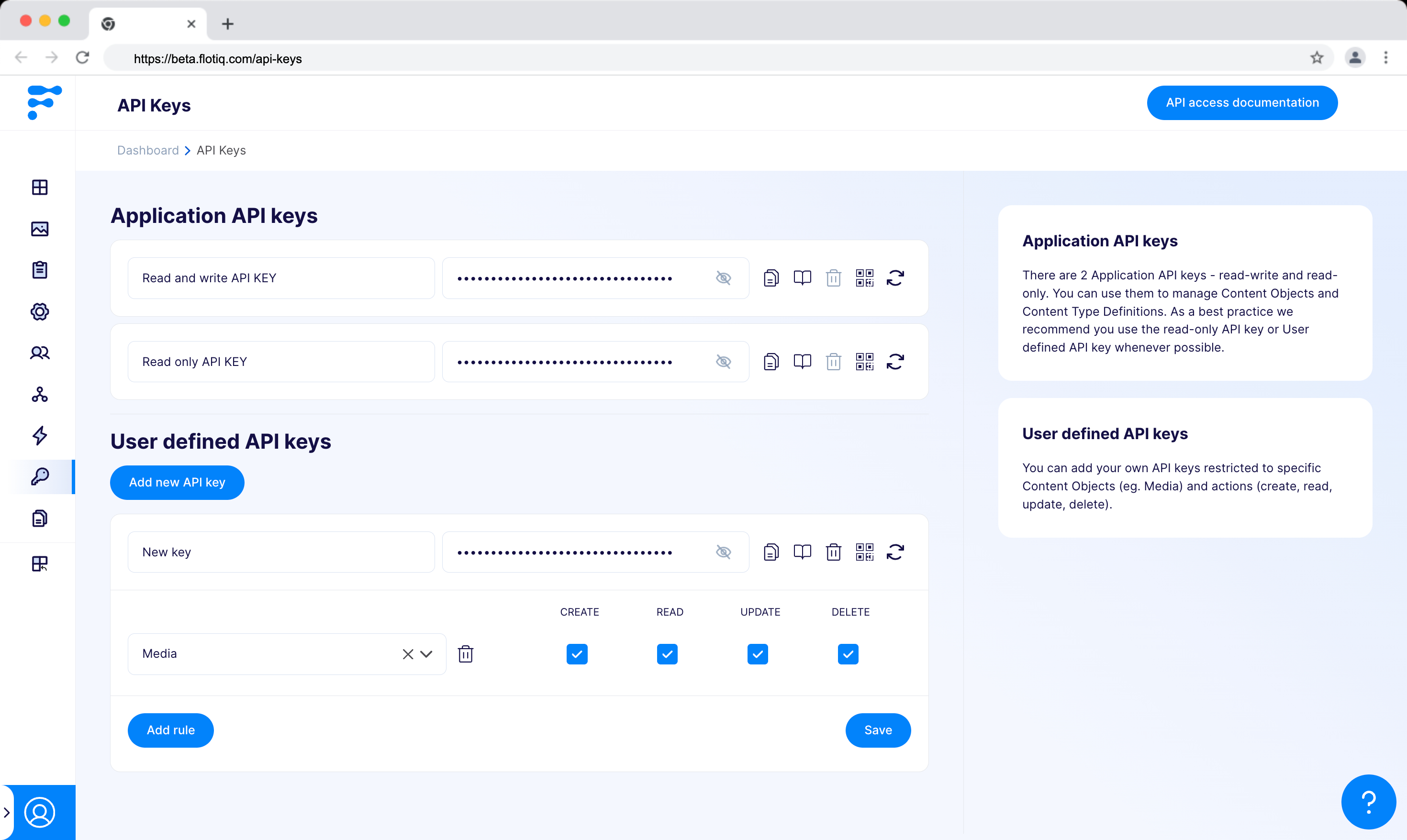The height and width of the screenshot is (840, 1407).
Task: Select the Users icon in the sidebar
Action: click(39, 353)
